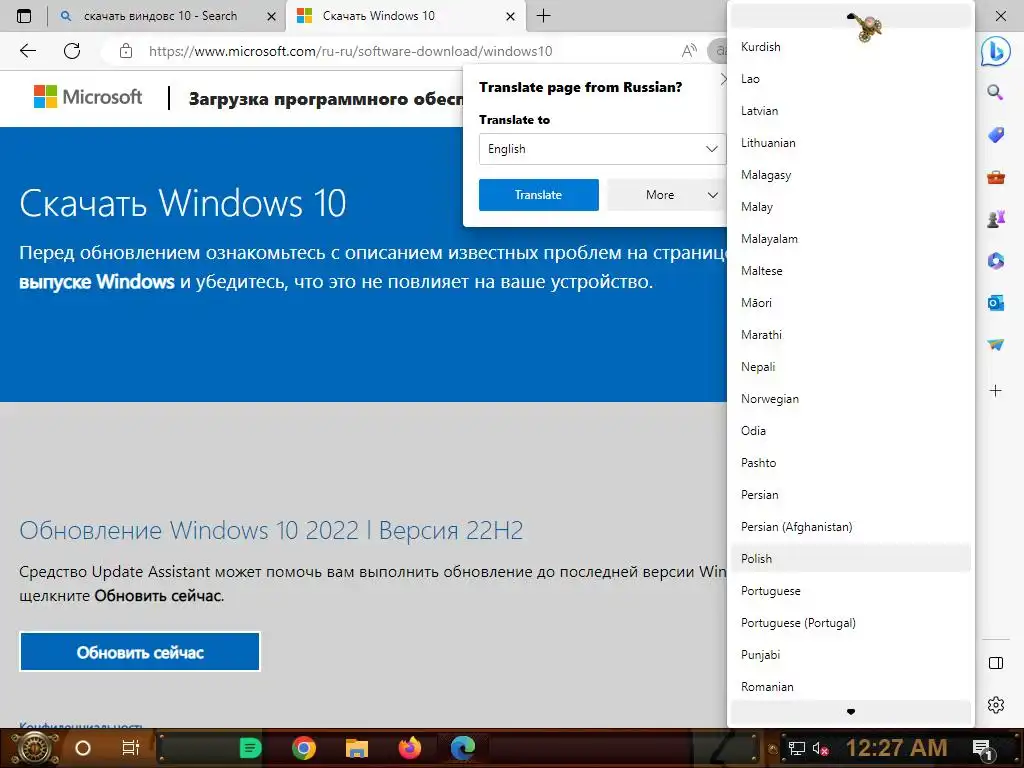Choose Romanian from language list
This screenshot has width=1024, height=768.
tap(850, 686)
